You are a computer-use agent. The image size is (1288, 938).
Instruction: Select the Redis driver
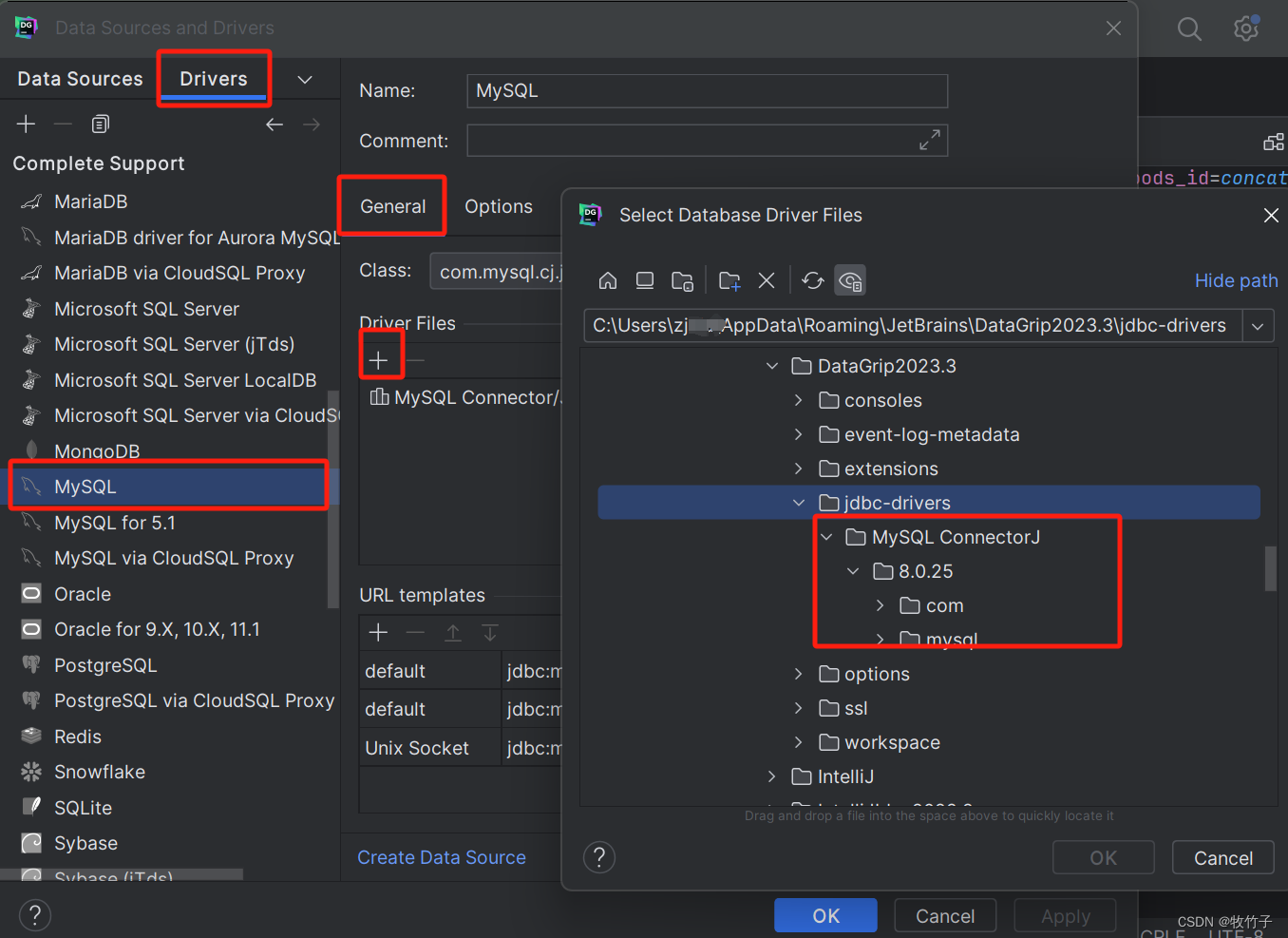point(77,737)
